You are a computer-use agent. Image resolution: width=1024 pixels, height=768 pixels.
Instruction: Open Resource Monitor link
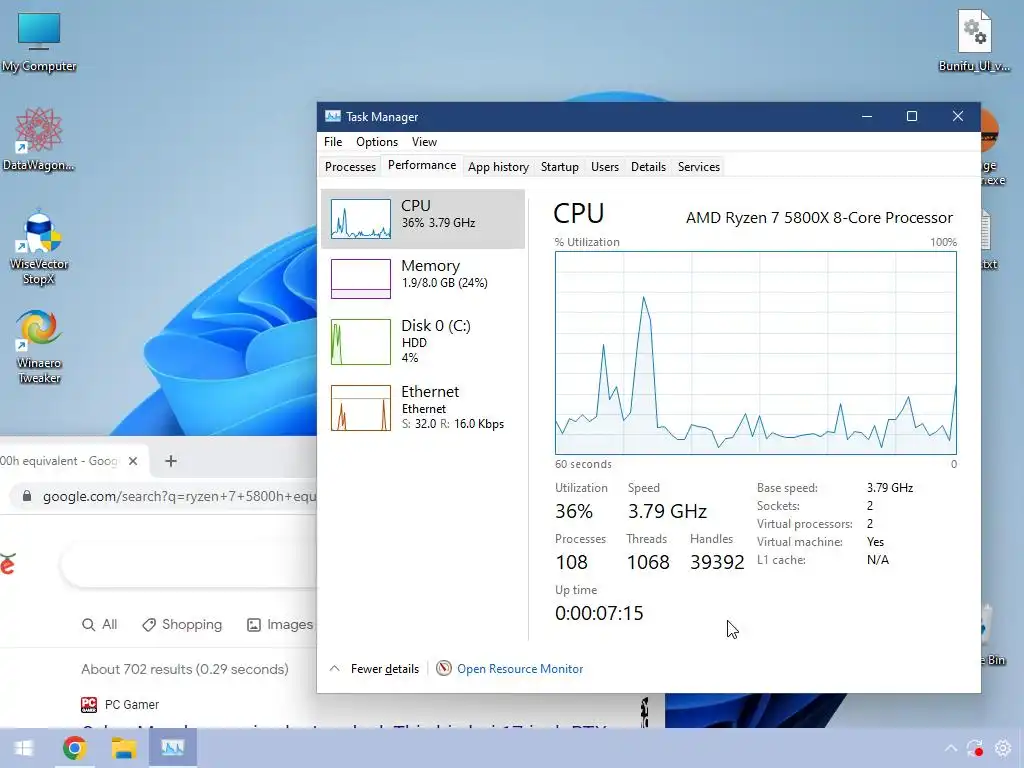click(x=520, y=669)
